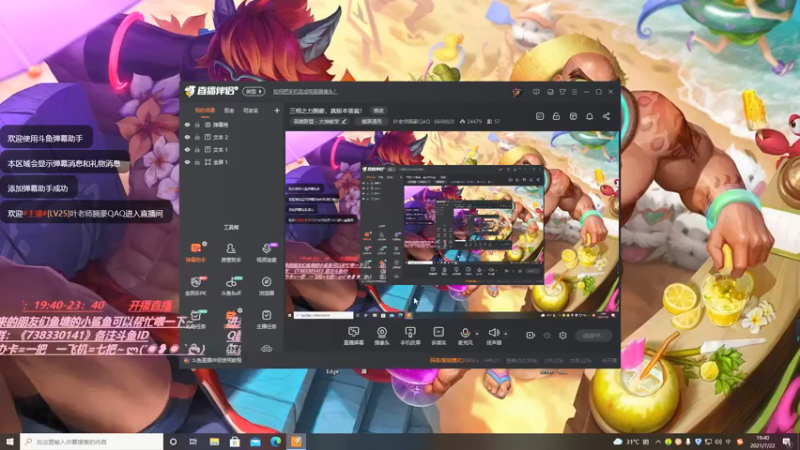
Task: Add 摄像头 camera source
Action: point(382,336)
